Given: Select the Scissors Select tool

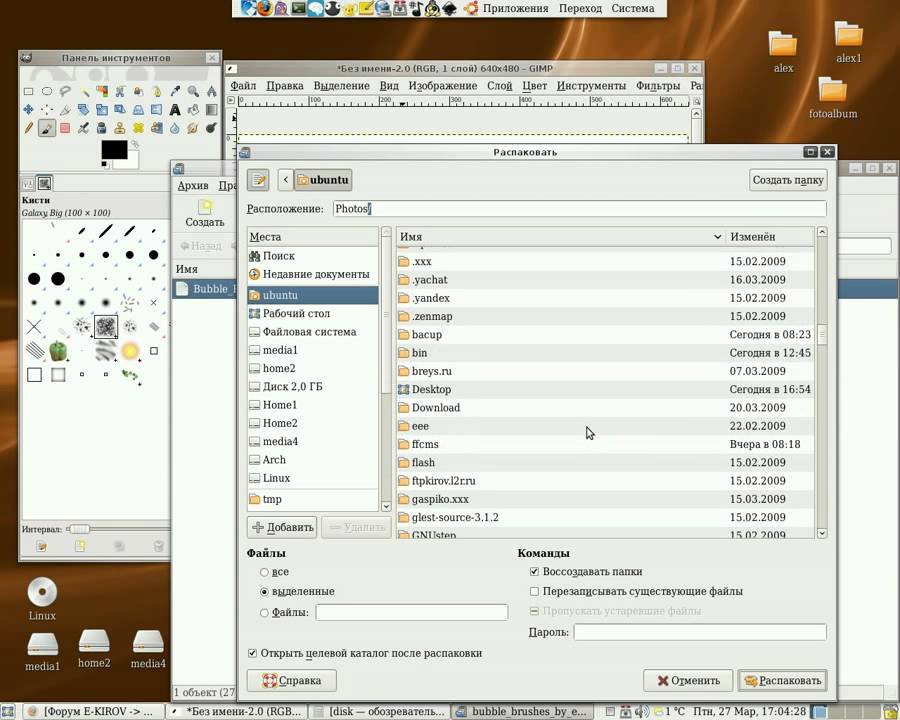Looking at the screenshot, I should tap(120, 91).
